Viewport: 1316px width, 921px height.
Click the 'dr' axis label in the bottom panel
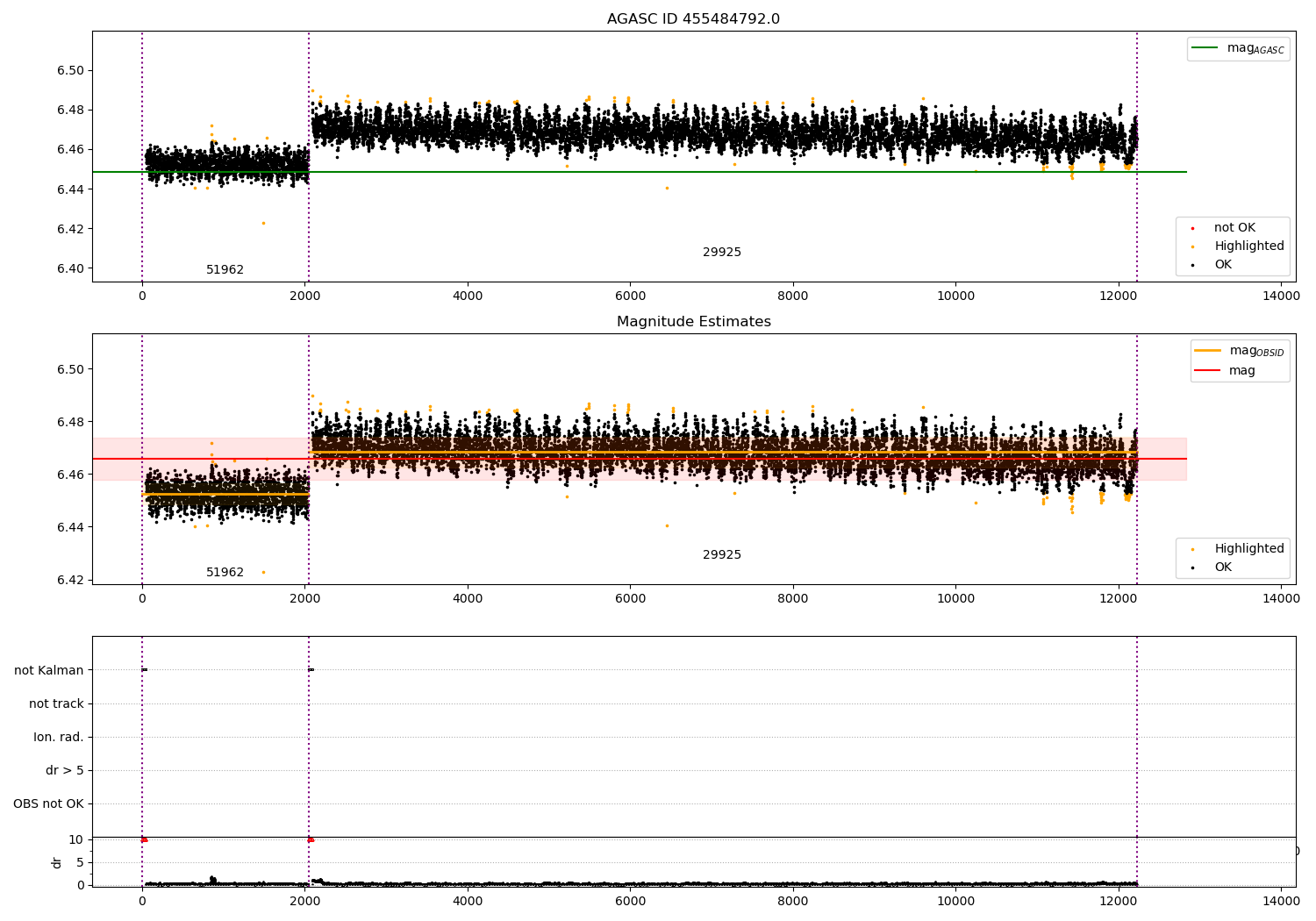(57, 862)
